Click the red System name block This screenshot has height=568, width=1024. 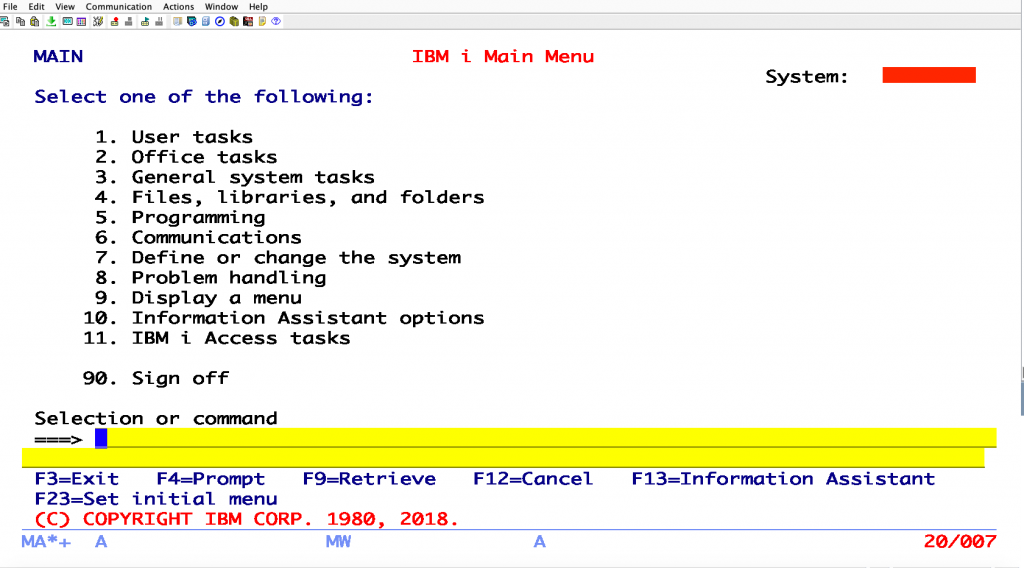(x=928, y=75)
